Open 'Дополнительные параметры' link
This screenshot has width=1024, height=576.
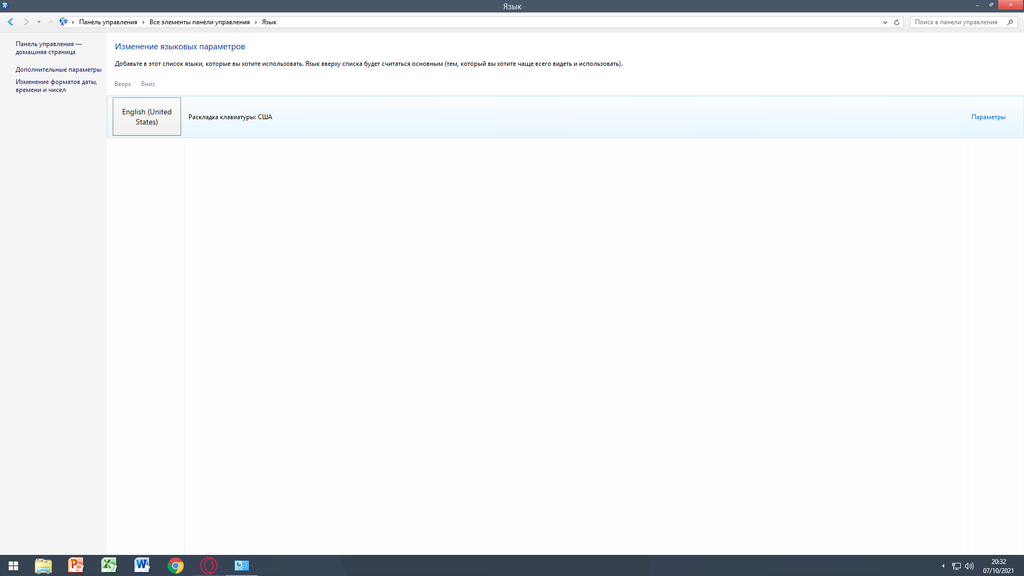point(58,69)
